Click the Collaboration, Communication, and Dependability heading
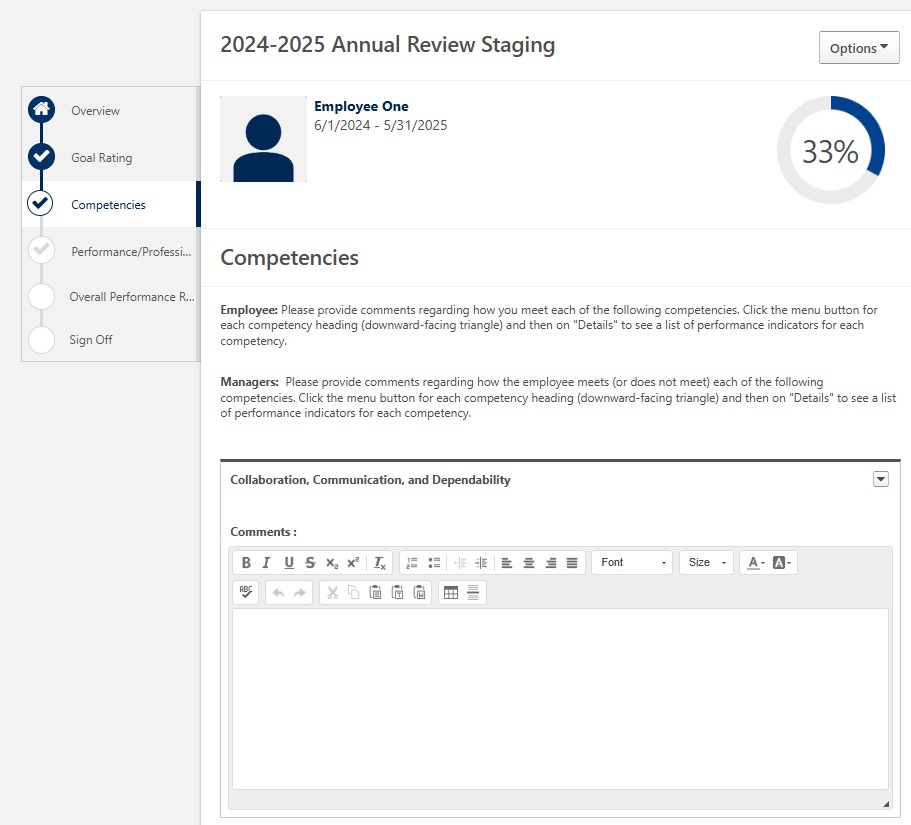This screenshot has width=911, height=825. tap(370, 480)
